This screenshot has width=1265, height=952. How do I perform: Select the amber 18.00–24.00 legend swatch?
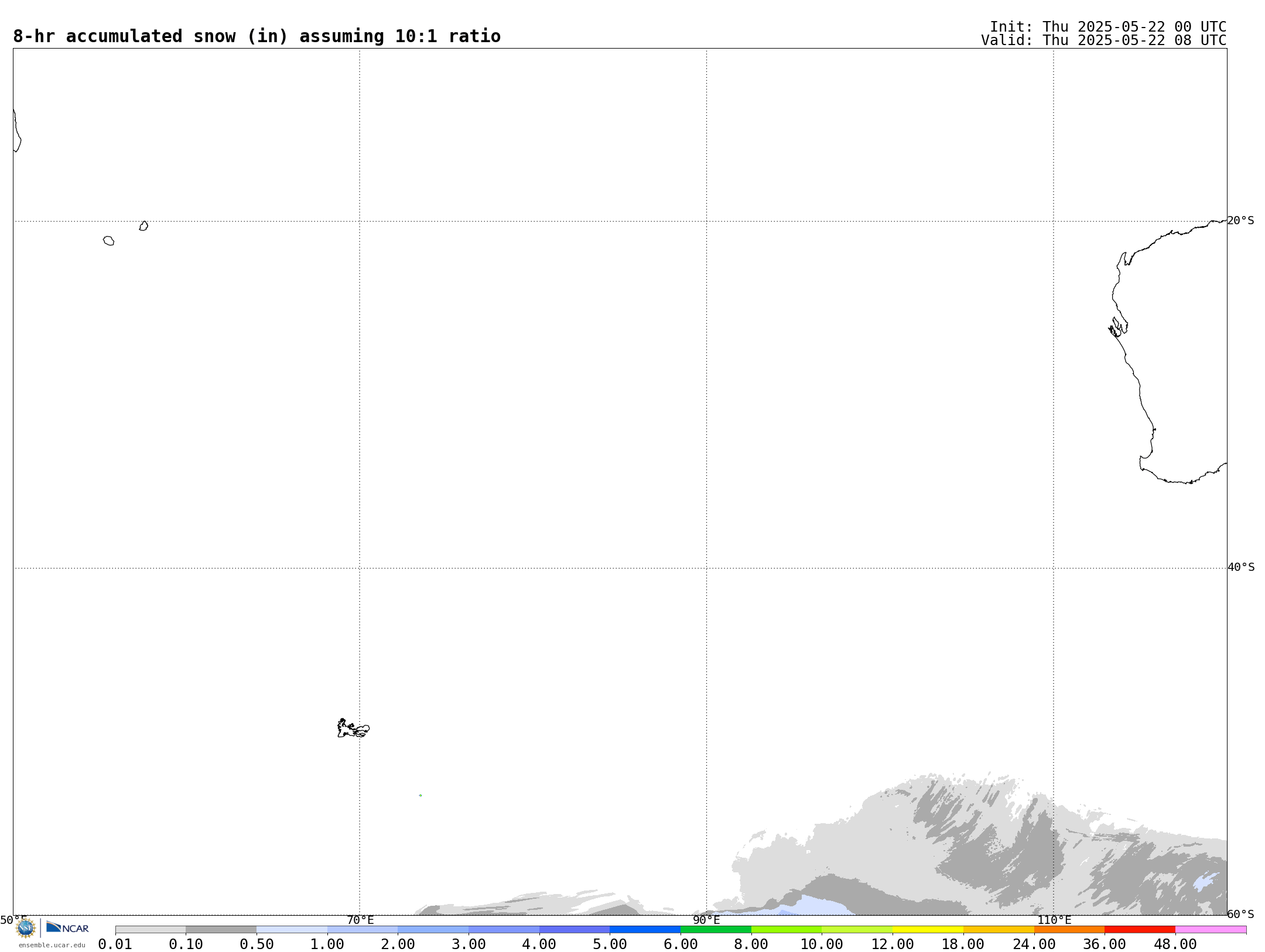tap(999, 930)
